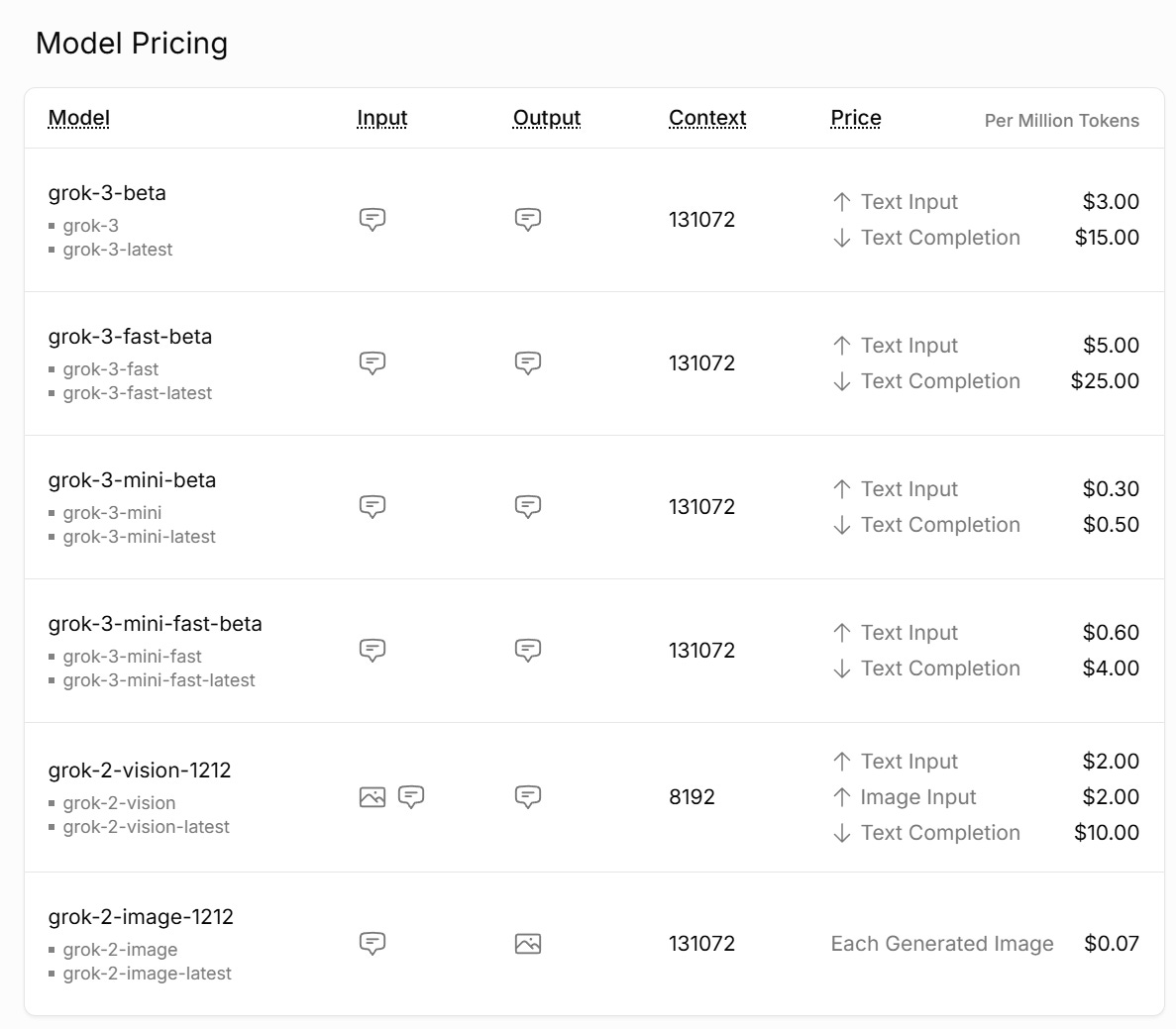Click the Input column header
1176x1029 pixels.
pyautogui.click(x=382, y=118)
